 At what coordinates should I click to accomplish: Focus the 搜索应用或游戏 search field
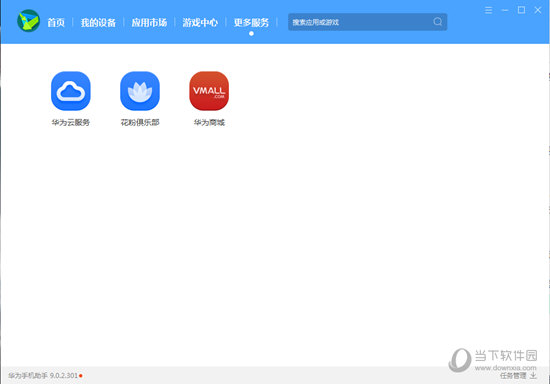point(367,22)
